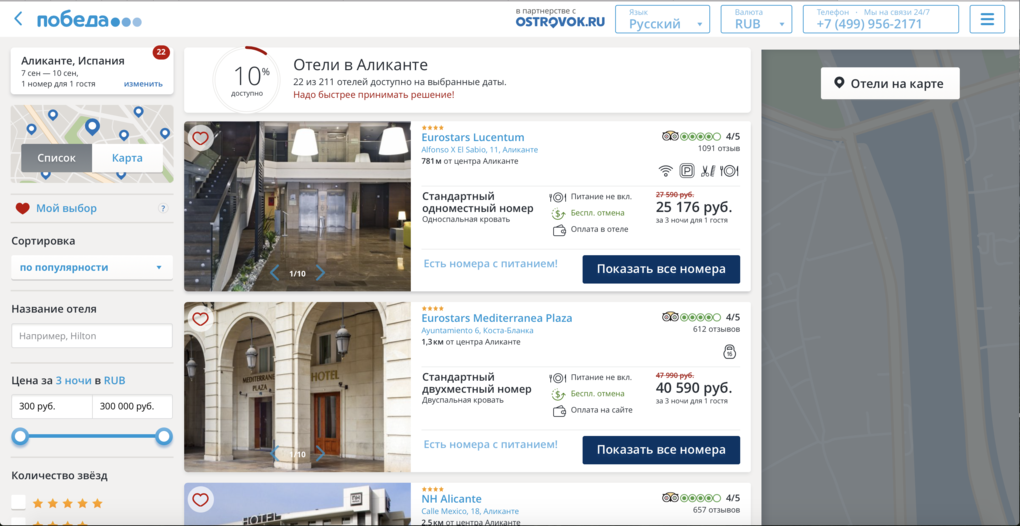Click Есть номера с питанием for Mediterranea Plaza
Viewport: 1020px width, 526px height.
point(490,444)
